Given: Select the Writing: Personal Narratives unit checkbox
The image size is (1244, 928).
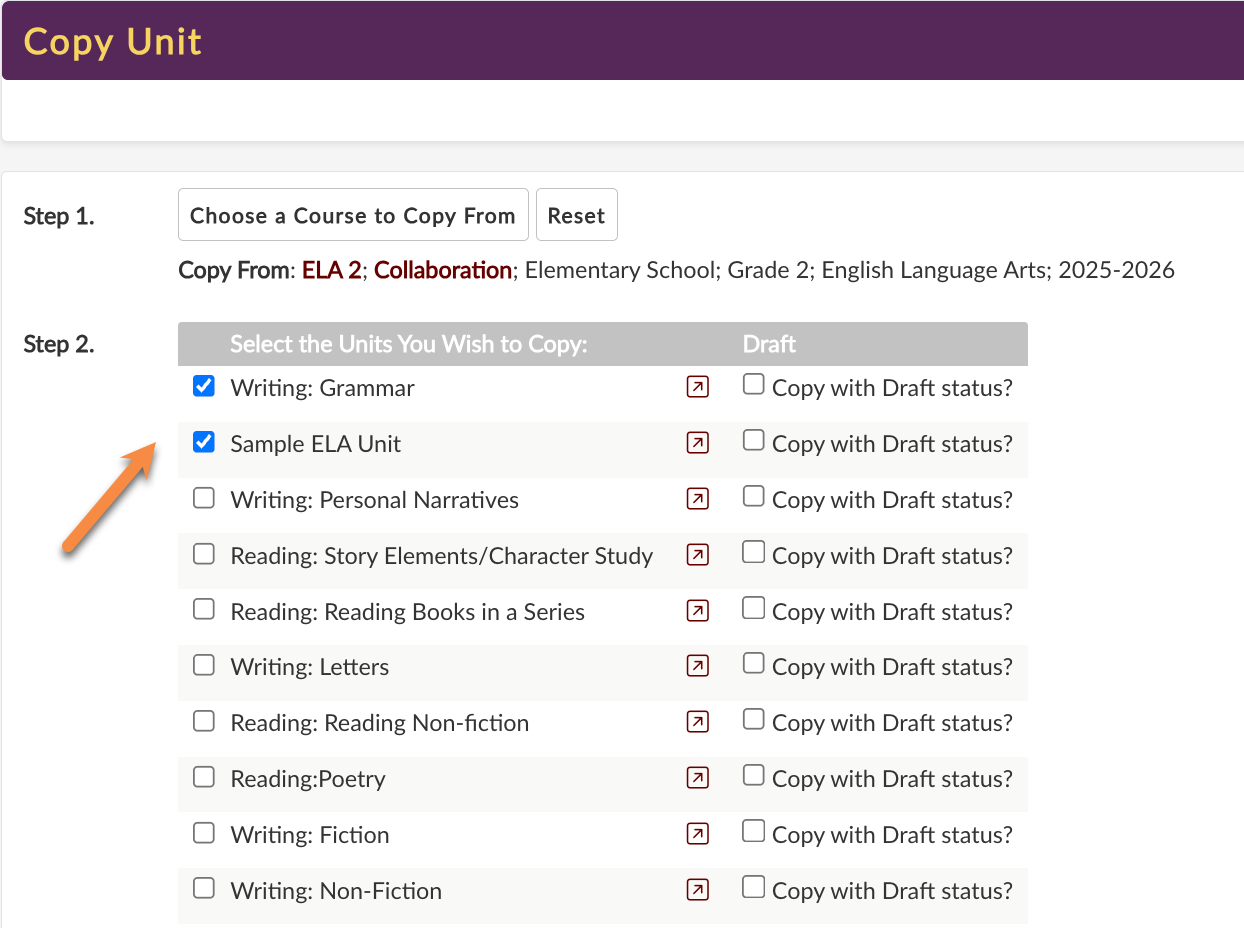Looking at the screenshot, I should click(204, 498).
